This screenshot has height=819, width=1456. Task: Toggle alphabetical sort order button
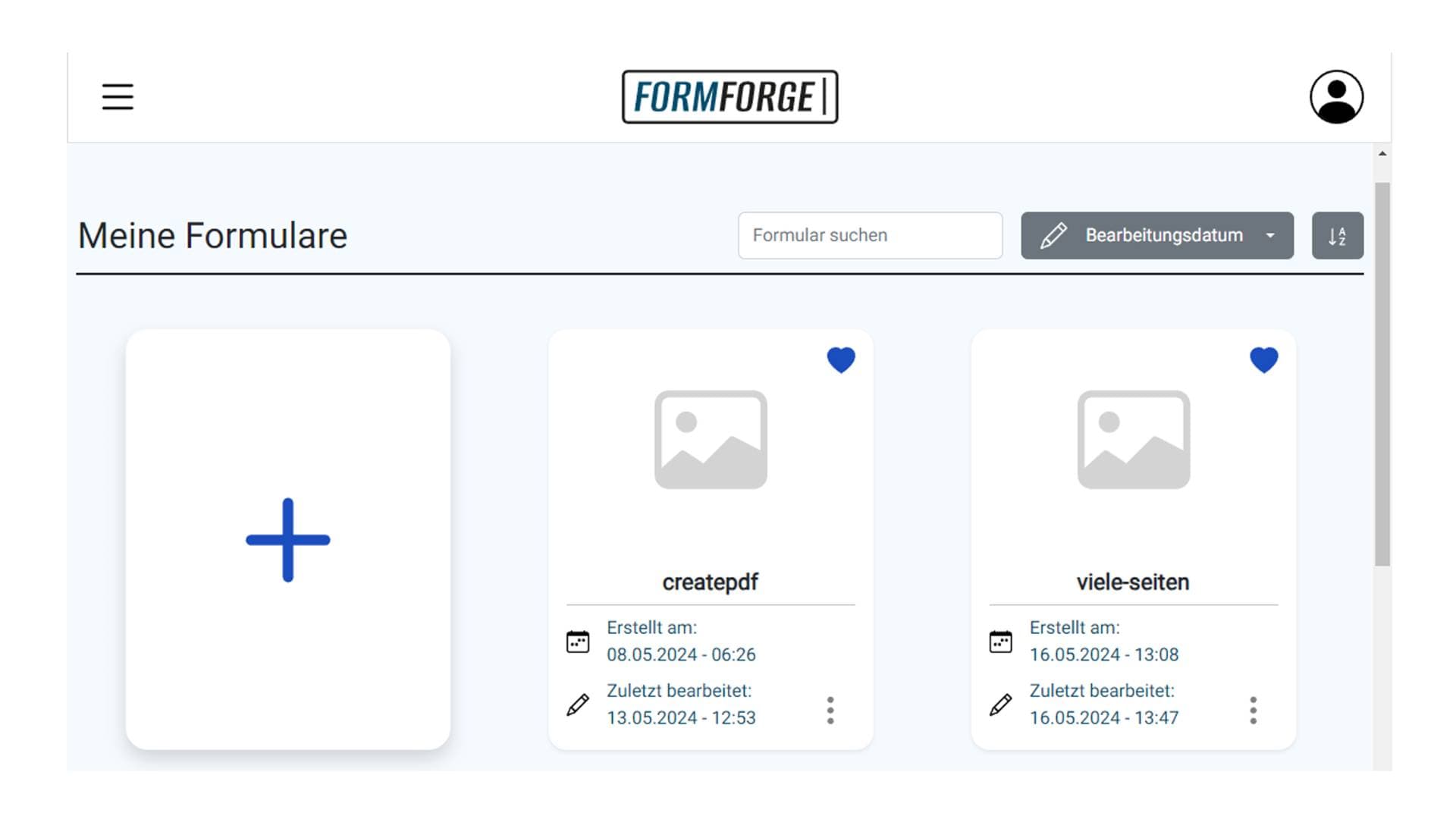point(1338,236)
